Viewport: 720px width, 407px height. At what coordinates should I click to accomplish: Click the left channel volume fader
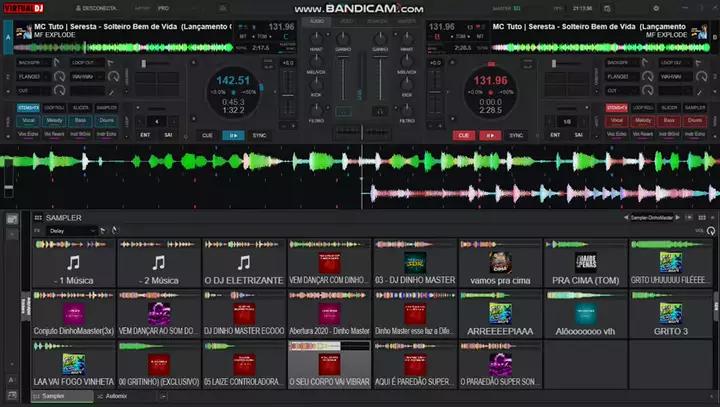pos(343,78)
